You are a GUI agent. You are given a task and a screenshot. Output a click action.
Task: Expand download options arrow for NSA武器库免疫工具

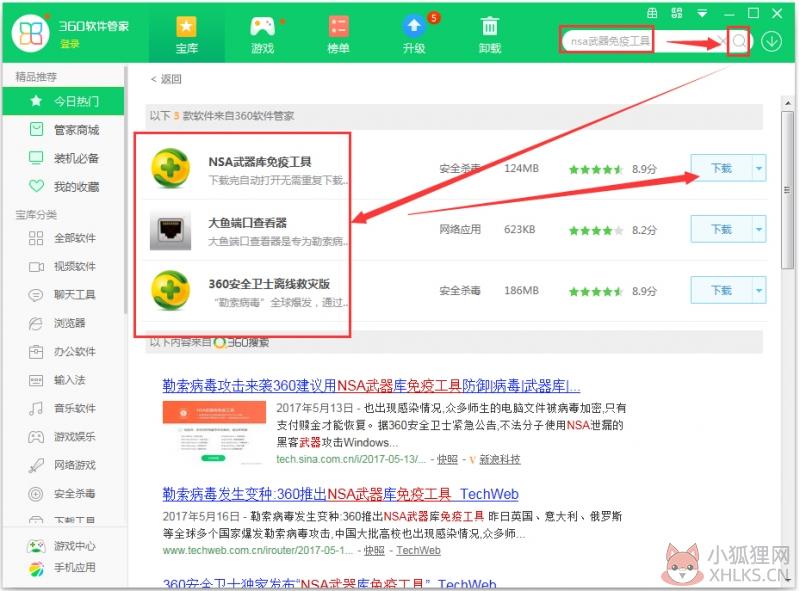[x=759, y=168]
